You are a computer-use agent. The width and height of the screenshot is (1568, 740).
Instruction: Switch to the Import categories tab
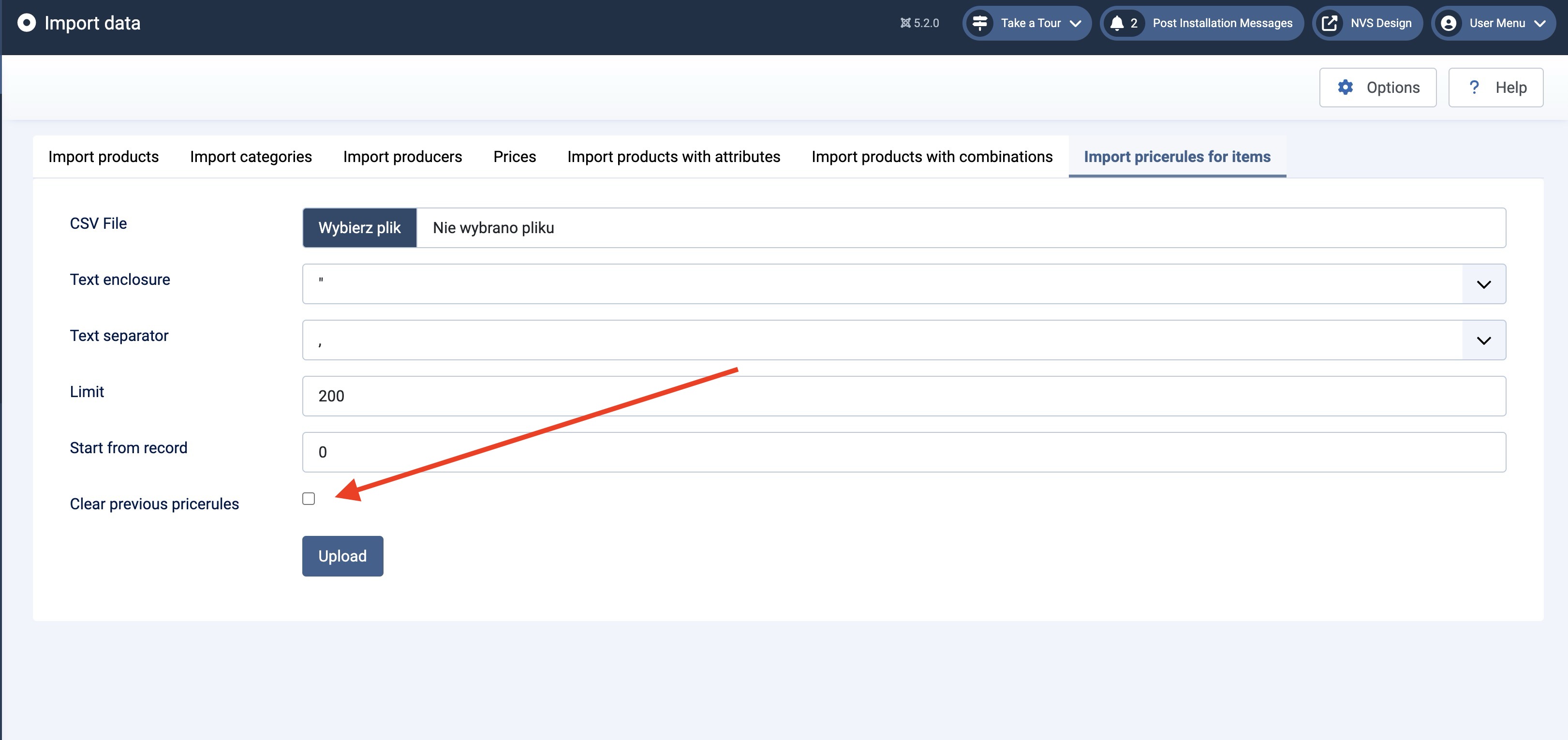(251, 156)
